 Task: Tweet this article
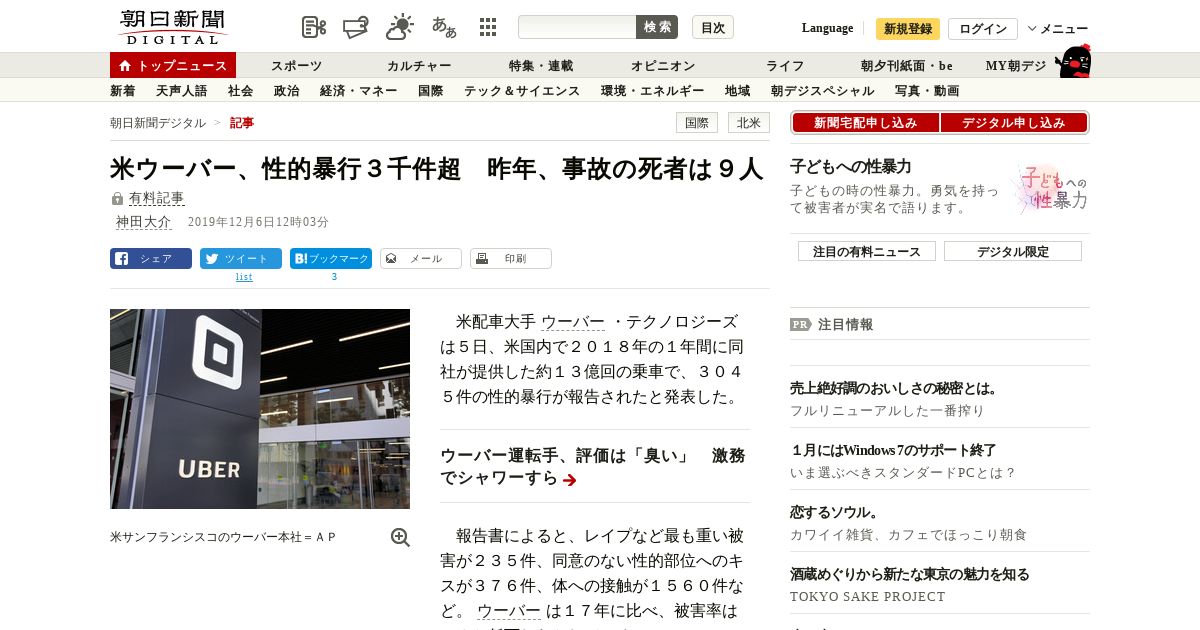coord(241,258)
